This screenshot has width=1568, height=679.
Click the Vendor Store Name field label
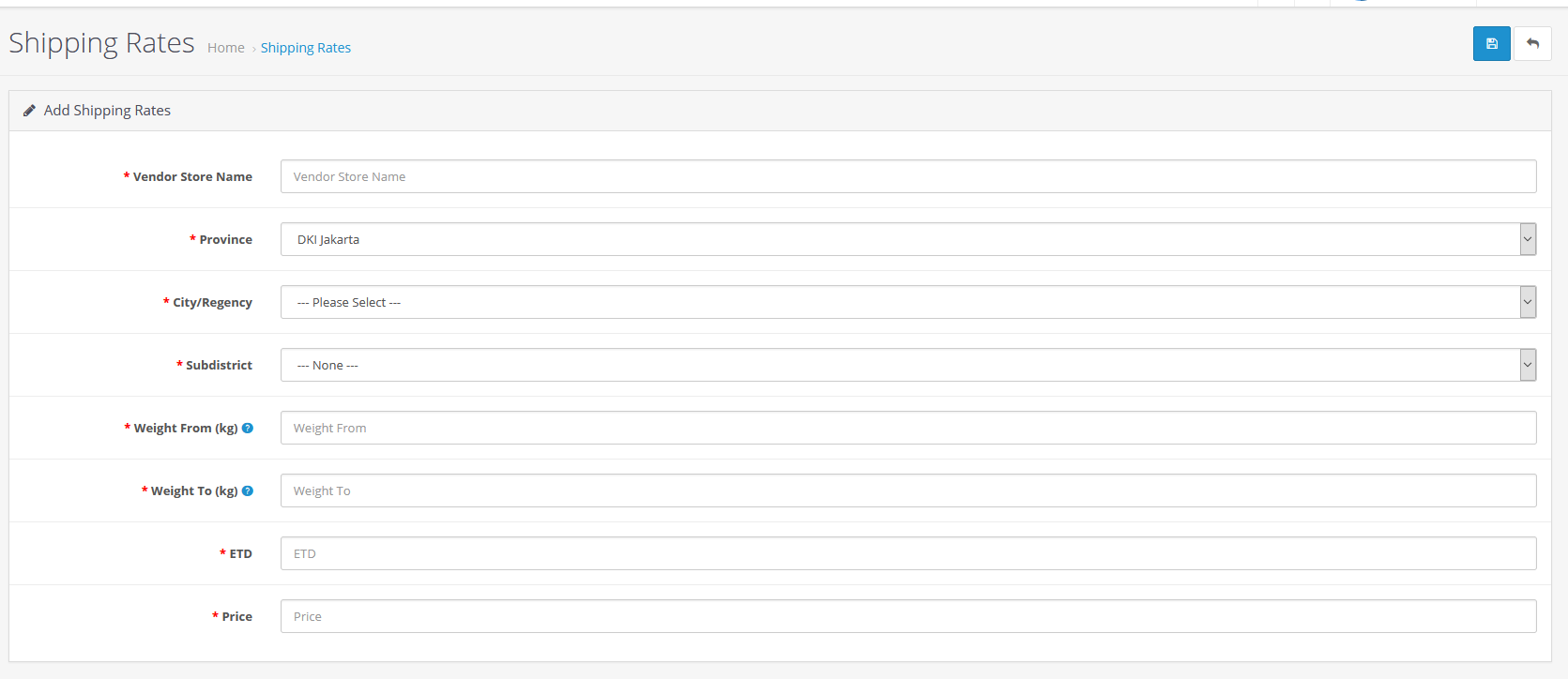192,176
